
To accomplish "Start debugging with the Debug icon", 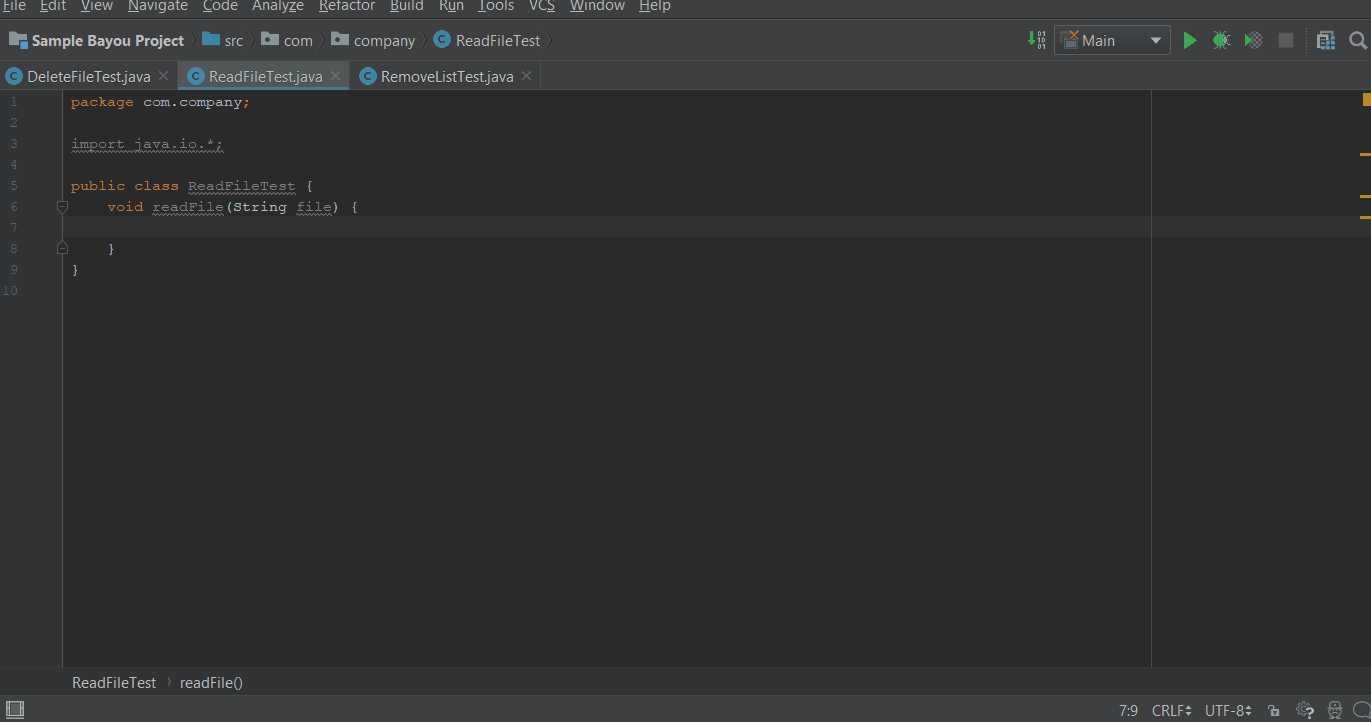I will (x=1220, y=40).
